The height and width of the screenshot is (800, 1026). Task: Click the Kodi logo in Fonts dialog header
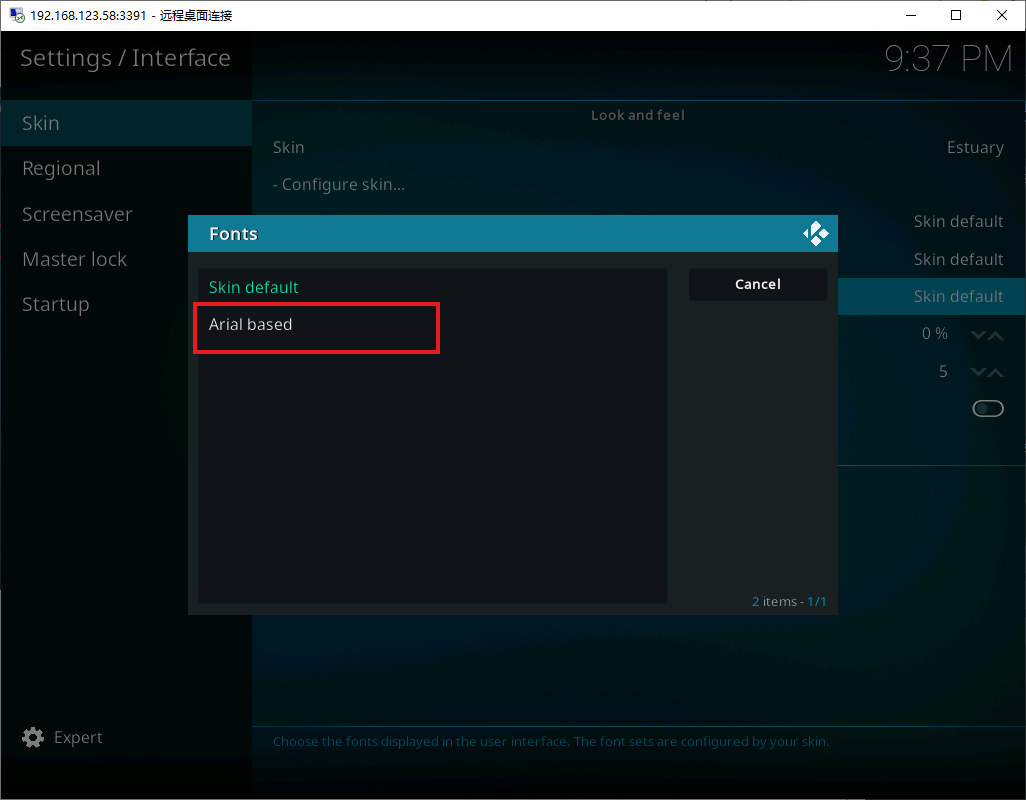pos(815,234)
